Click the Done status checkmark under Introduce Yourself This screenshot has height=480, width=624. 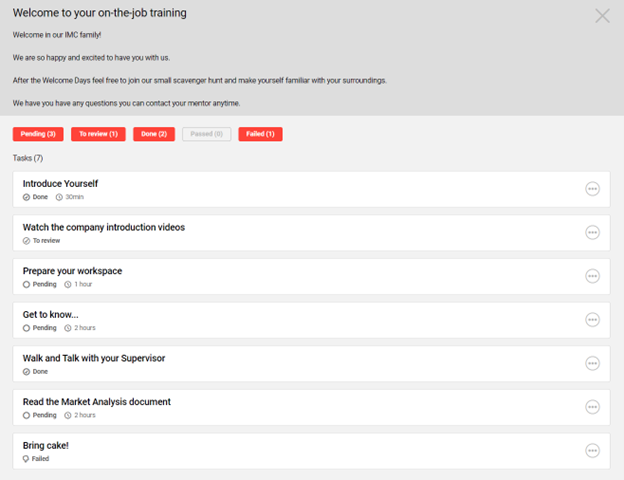(x=26, y=197)
